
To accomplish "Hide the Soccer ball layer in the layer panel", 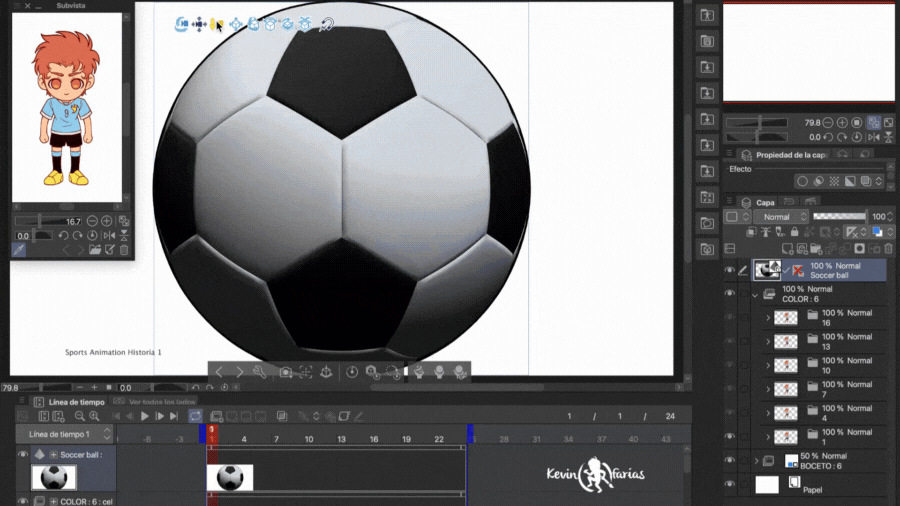I will [x=730, y=270].
